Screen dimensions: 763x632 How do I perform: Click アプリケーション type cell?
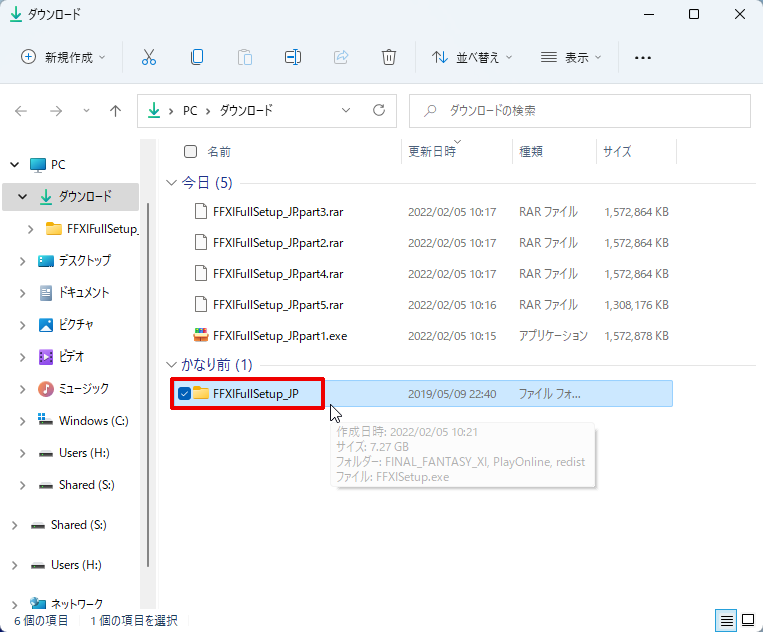coord(553,336)
